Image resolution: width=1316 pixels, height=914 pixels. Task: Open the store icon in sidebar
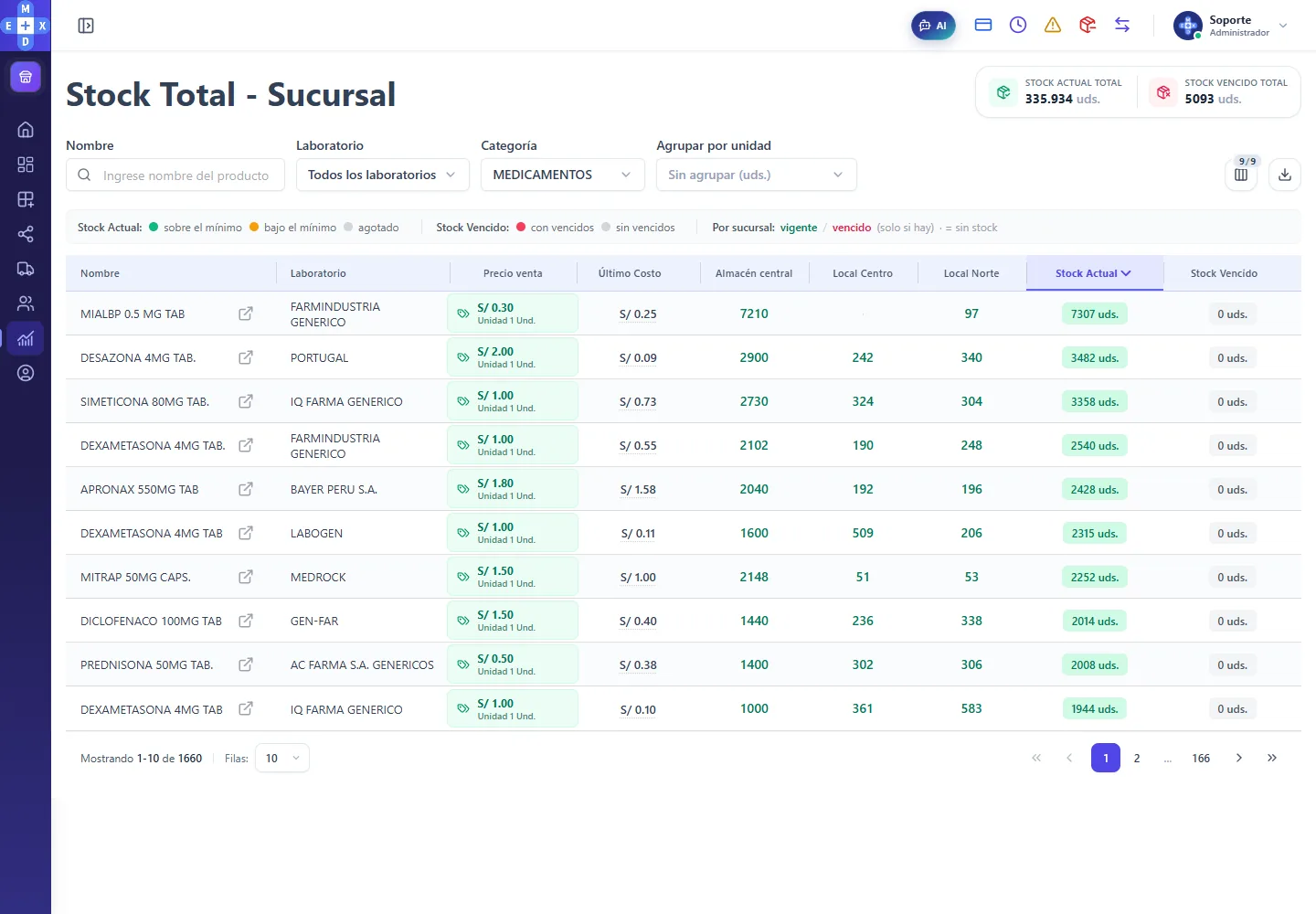pyautogui.click(x=26, y=77)
